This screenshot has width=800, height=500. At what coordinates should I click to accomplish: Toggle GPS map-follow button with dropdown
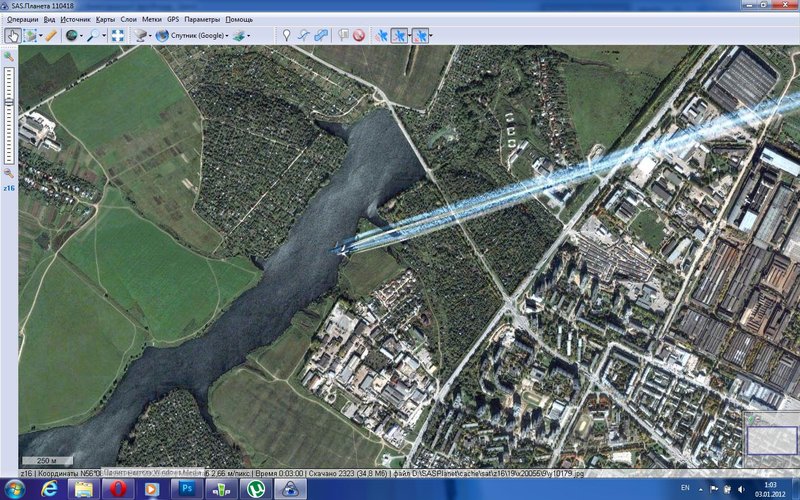click(421, 35)
